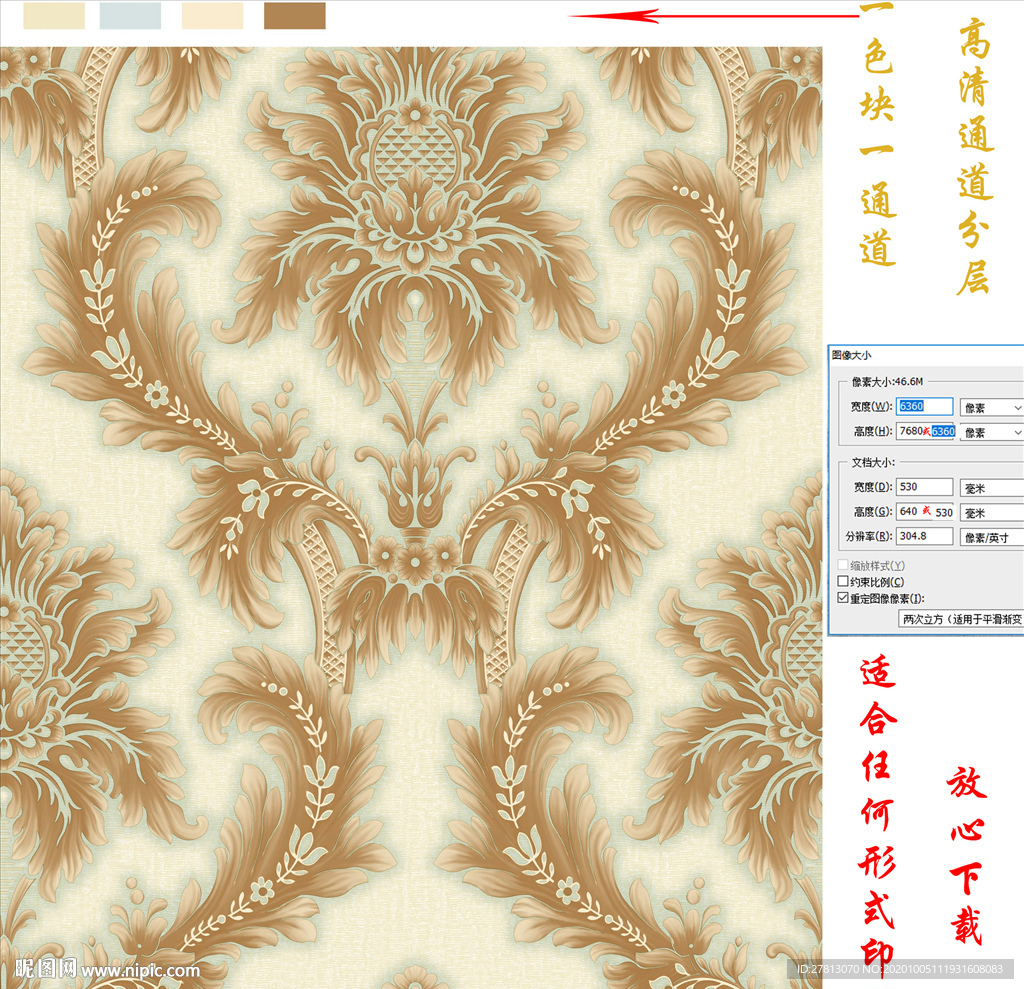Screen dimensions: 1024x989
Task: Click the document width field showing 530
Action: point(924,487)
